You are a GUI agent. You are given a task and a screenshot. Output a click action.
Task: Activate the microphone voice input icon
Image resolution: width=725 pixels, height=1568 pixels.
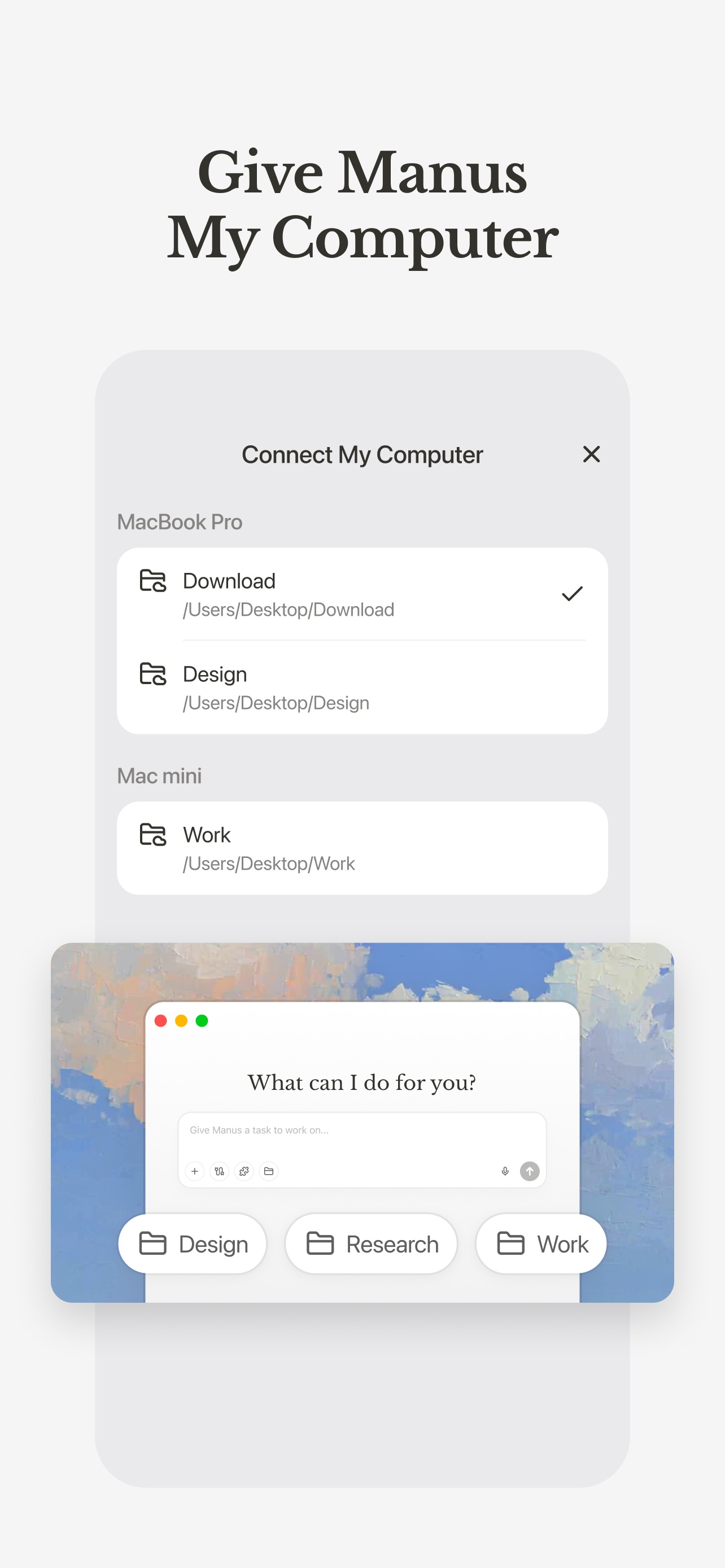(505, 1171)
